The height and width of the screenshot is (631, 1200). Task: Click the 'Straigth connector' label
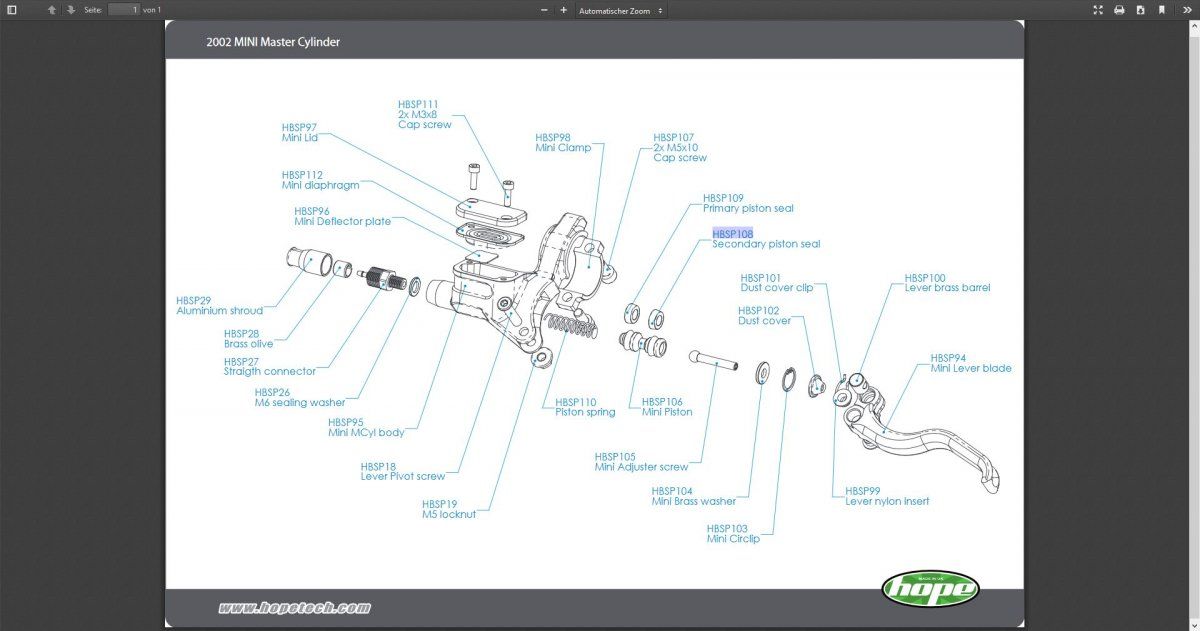[270, 372]
